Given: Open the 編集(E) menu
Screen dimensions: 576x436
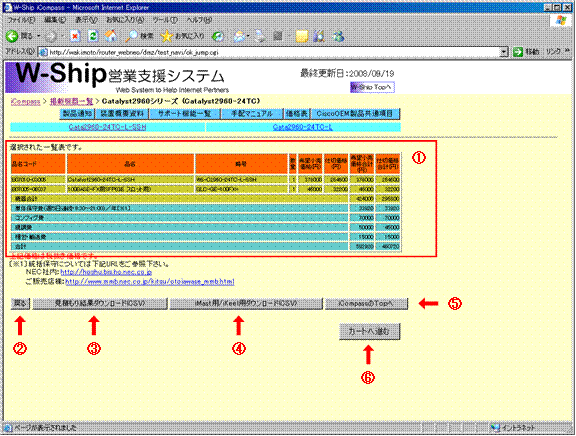Looking at the screenshot, I should point(55,20).
